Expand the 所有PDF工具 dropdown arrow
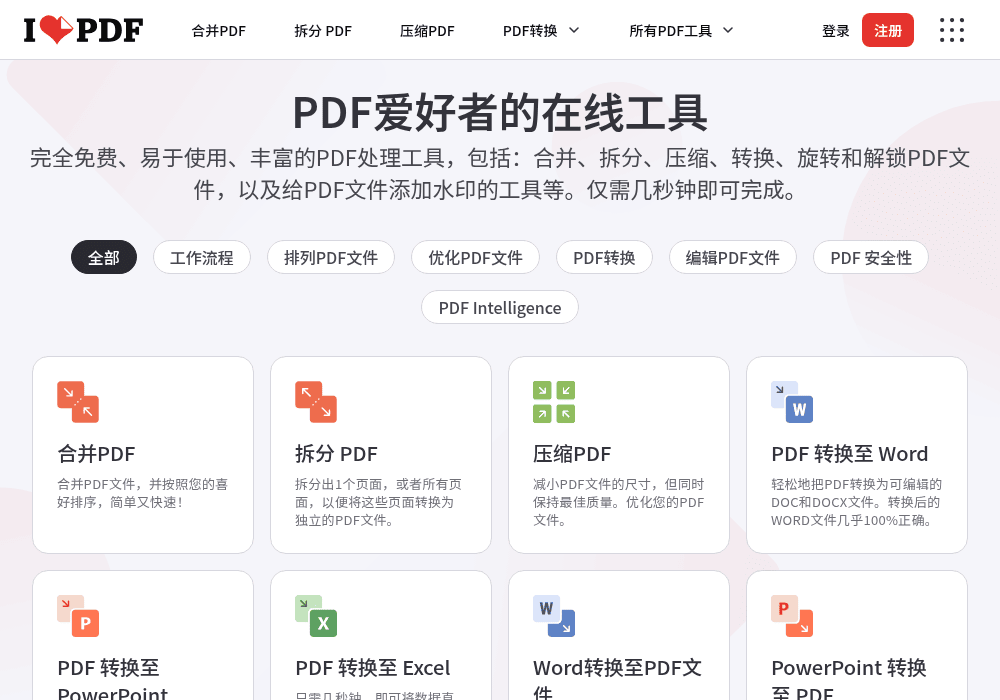Image resolution: width=1000 pixels, height=700 pixels. click(728, 30)
